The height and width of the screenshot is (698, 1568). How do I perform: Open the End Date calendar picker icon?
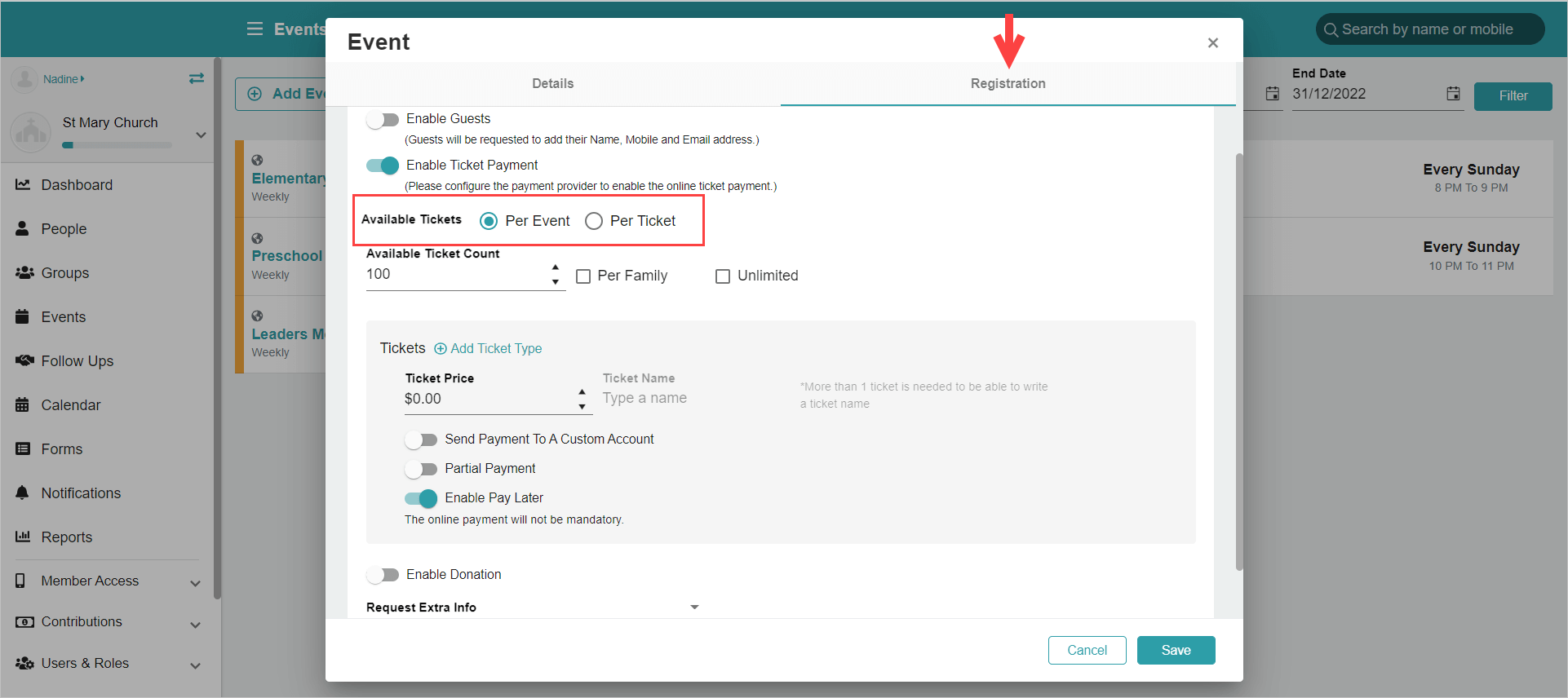coord(1453,94)
